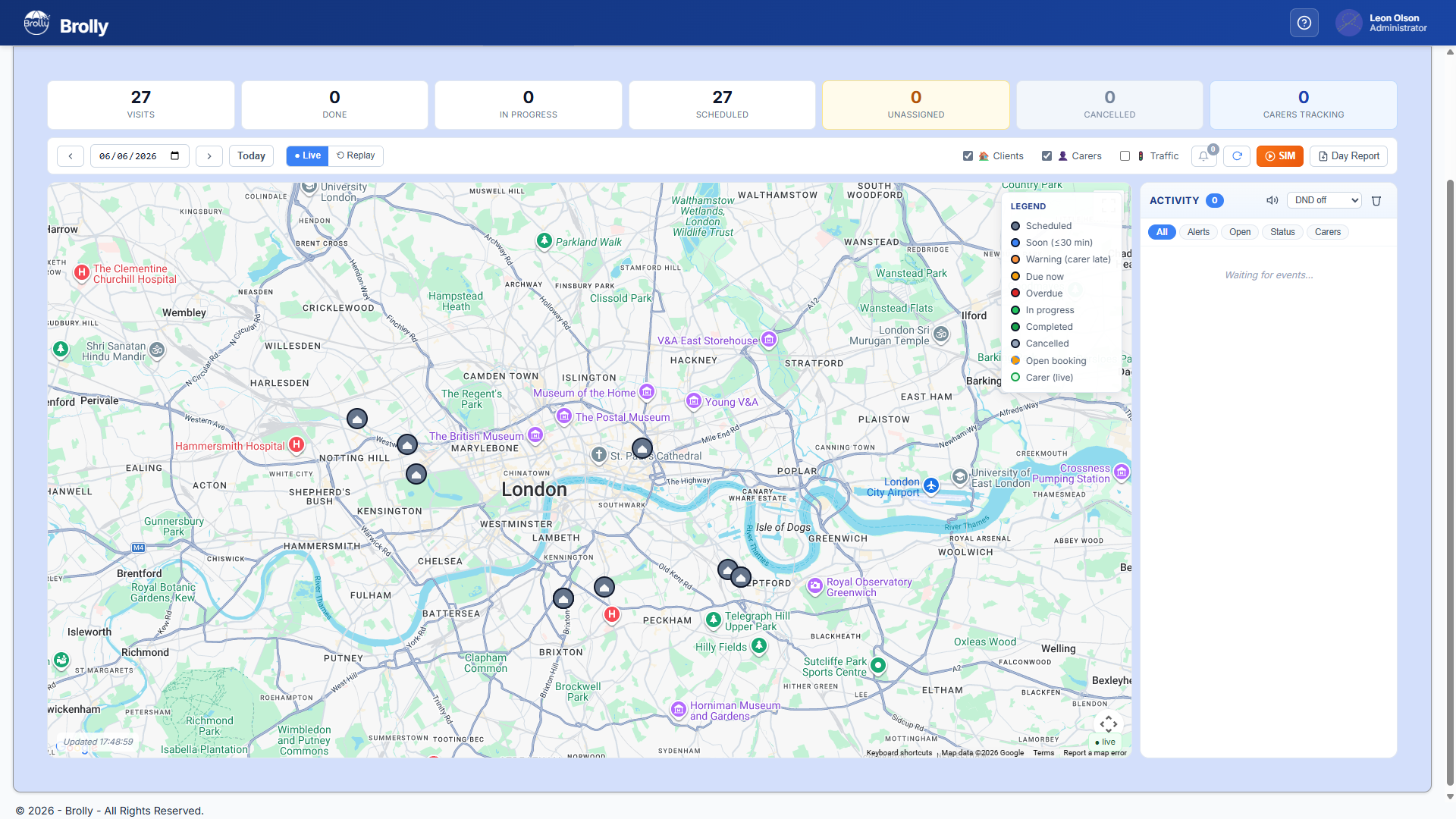Click the date input 06/06/2026
This screenshot has width=1456, height=819.
point(140,156)
